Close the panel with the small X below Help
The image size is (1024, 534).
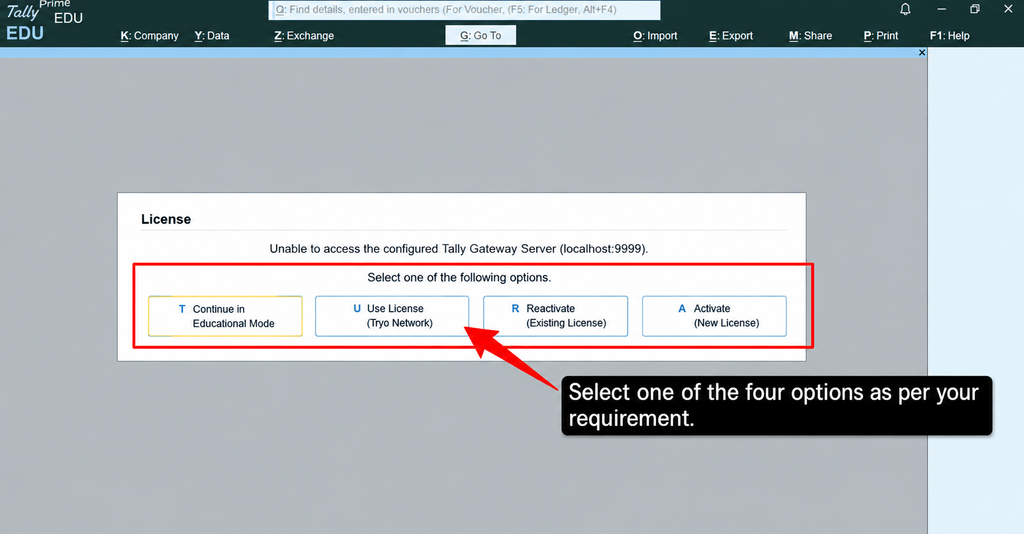[922, 52]
